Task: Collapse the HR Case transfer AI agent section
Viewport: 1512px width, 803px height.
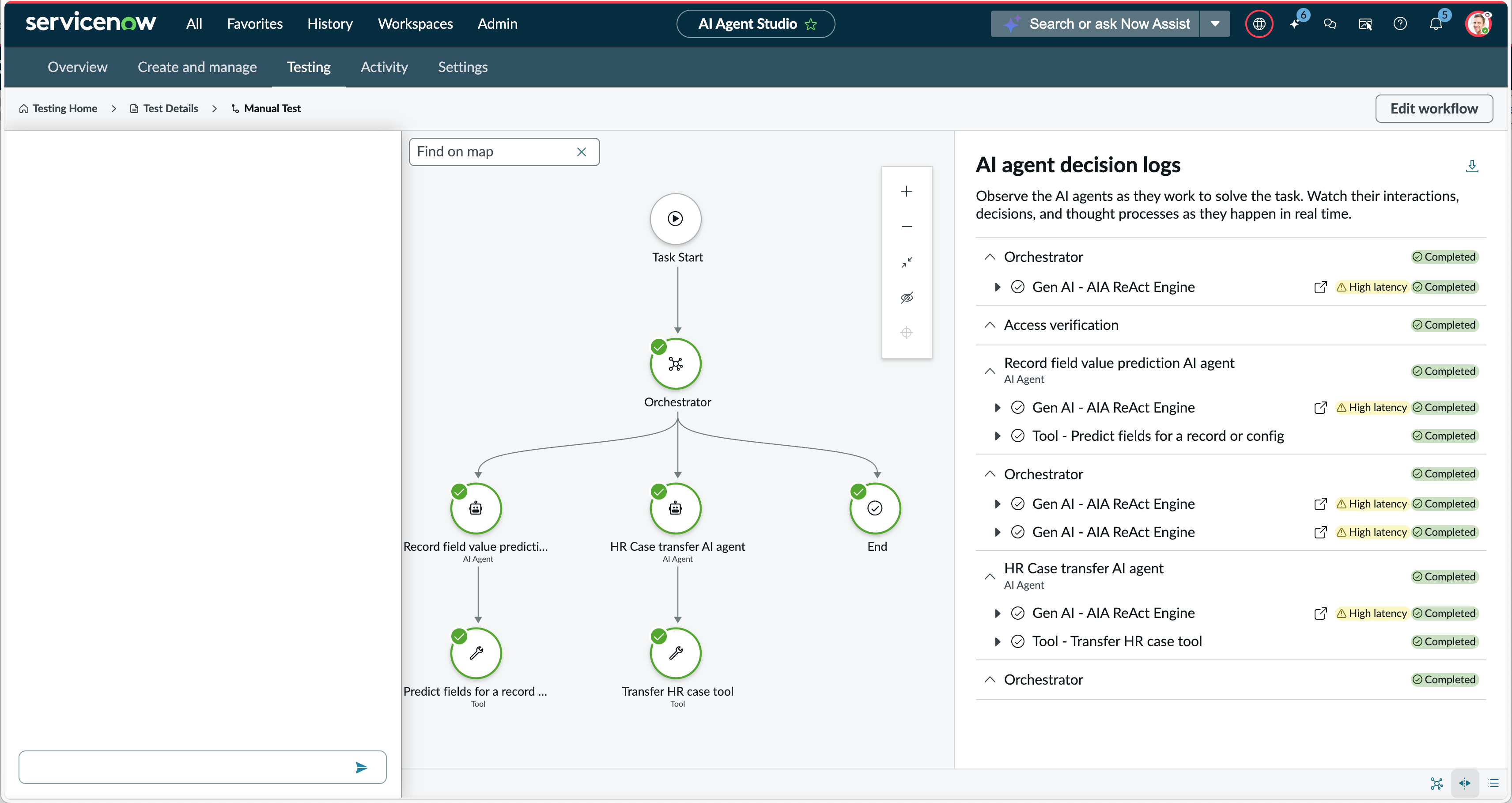Action: click(x=990, y=577)
